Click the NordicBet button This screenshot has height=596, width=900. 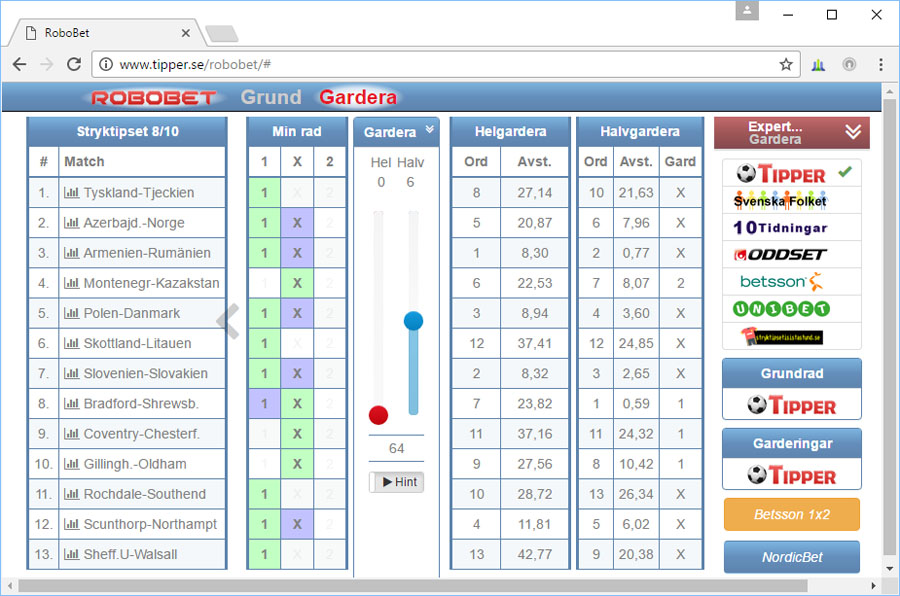pyautogui.click(x=792, y=557)
